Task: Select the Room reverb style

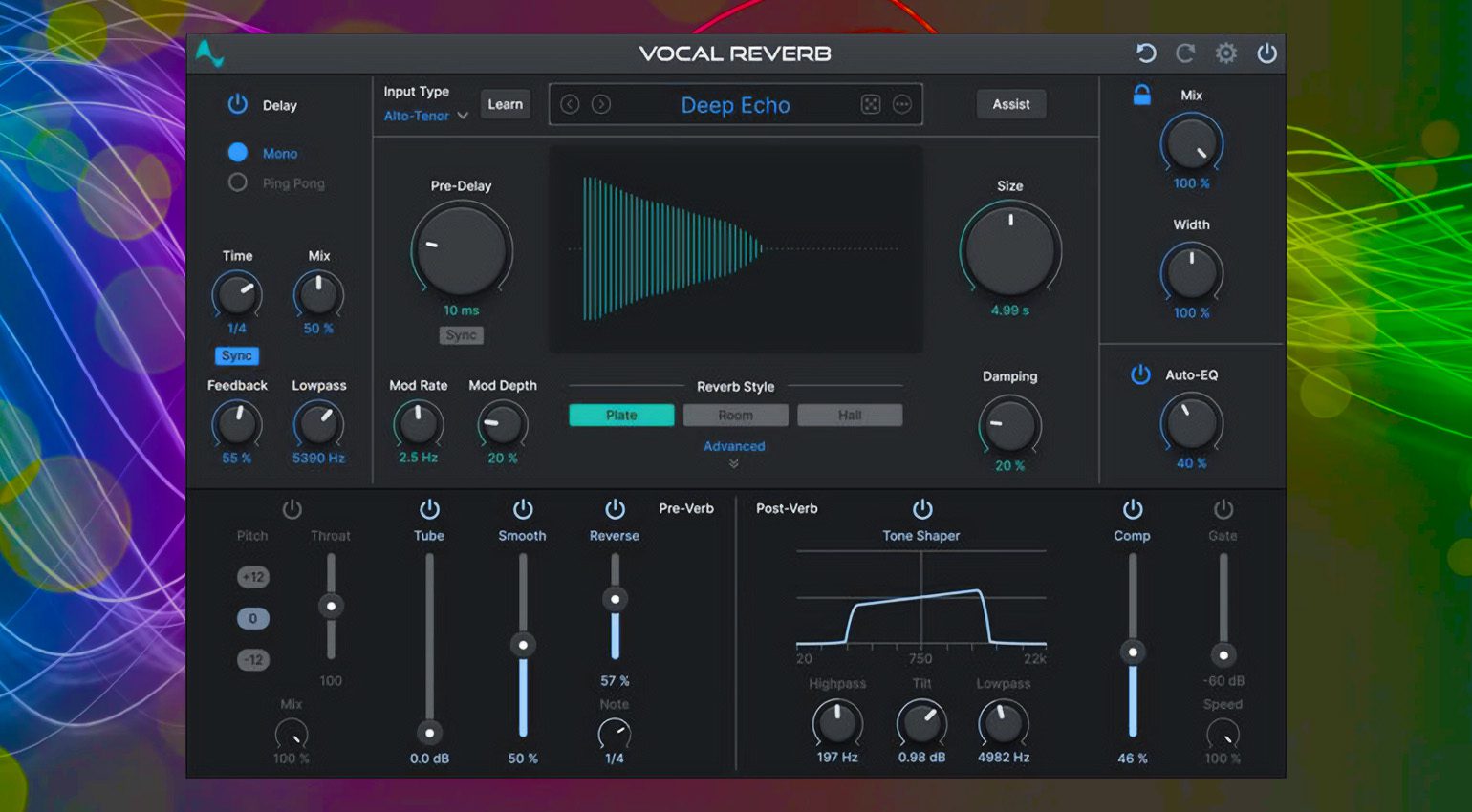Action: tap(735, 416)
